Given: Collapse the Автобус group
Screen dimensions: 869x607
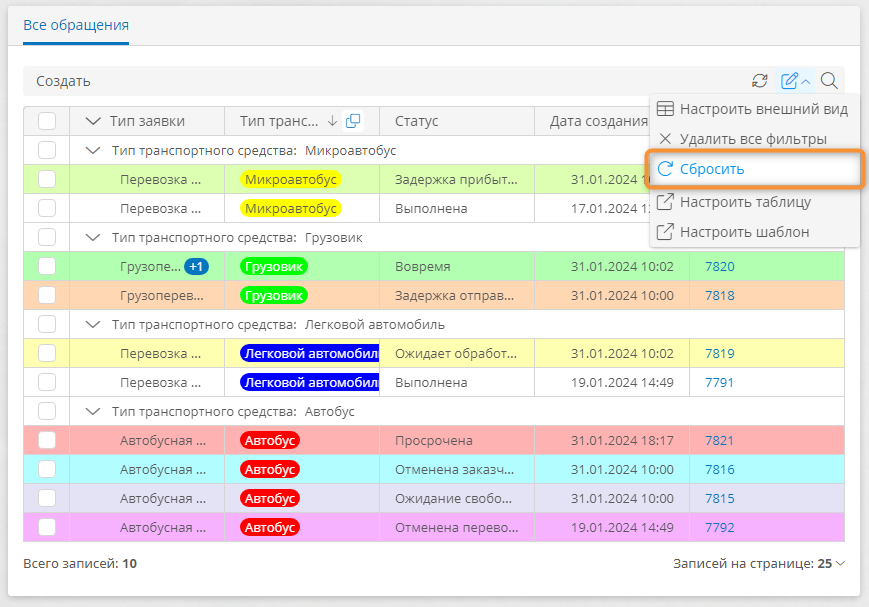Looking at the screenshot, I should pos(93,411).
